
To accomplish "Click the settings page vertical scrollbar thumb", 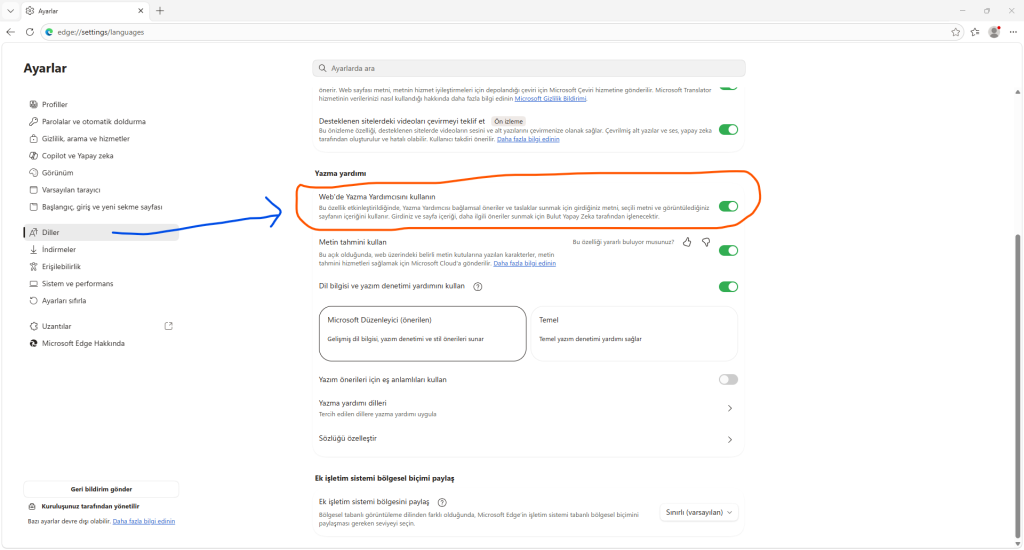I will (x=1017, y=384).
